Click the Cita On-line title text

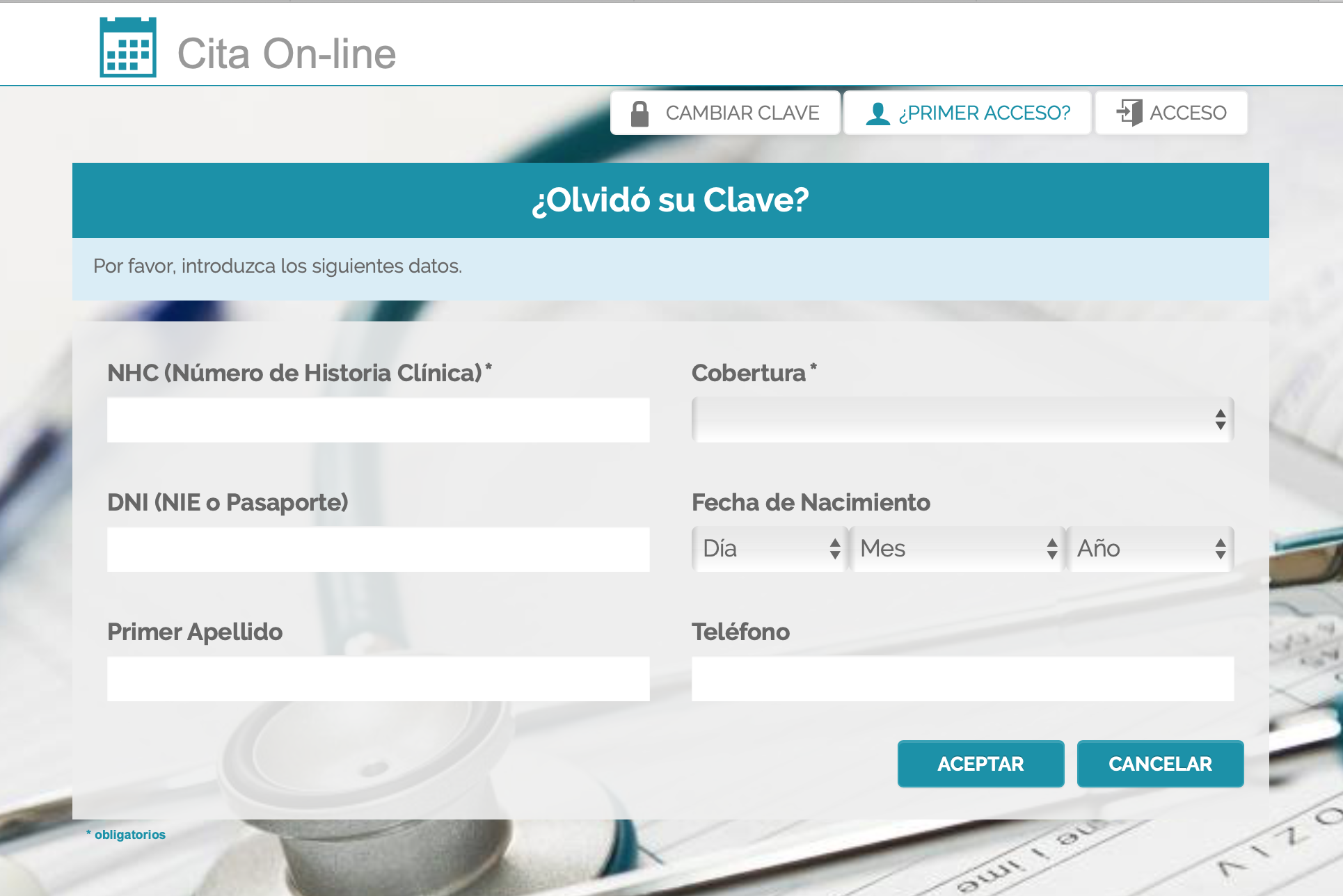(x=287, y=54)
